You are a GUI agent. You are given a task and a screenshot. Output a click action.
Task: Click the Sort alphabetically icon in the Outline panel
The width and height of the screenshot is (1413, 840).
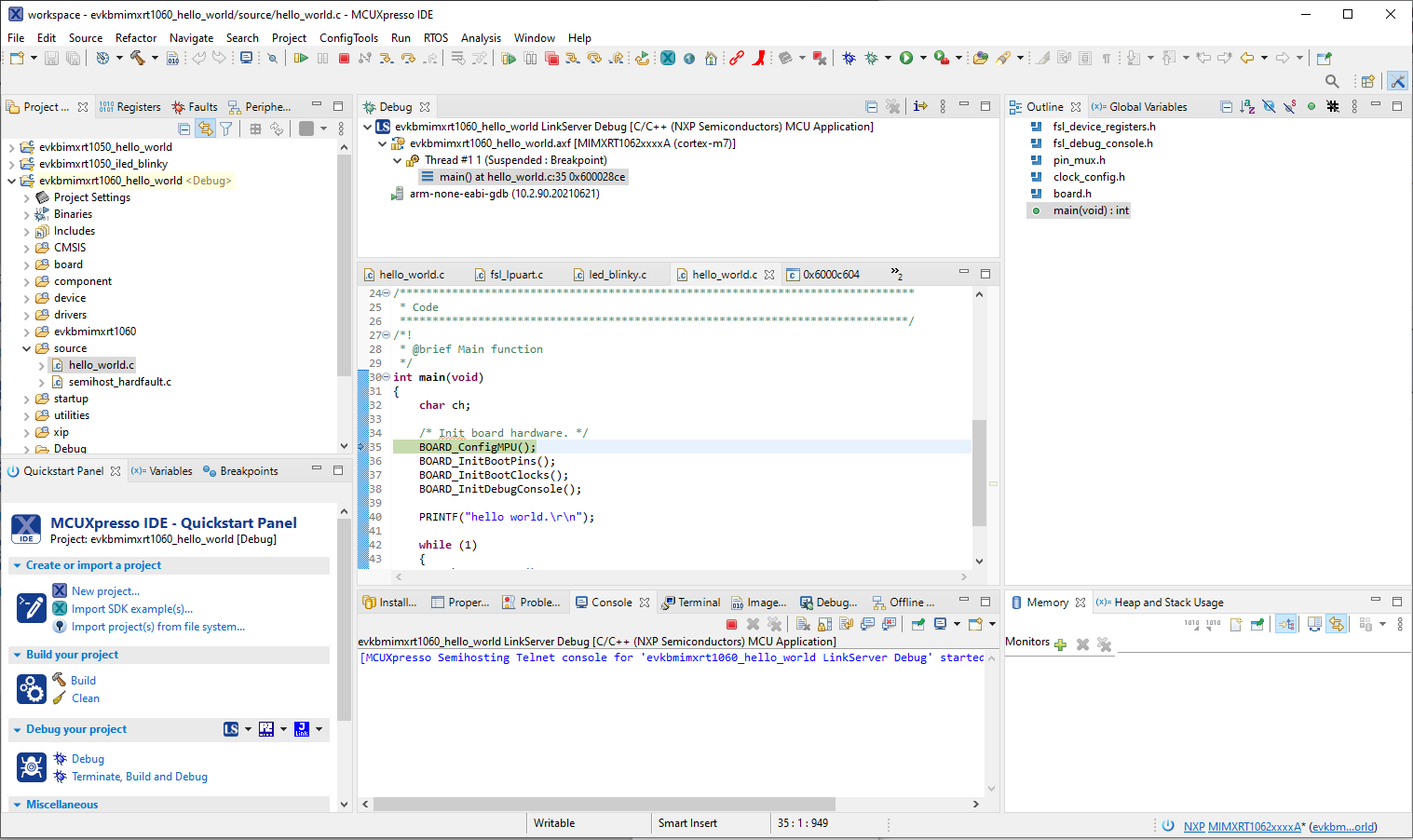(x=1247, y=107)
